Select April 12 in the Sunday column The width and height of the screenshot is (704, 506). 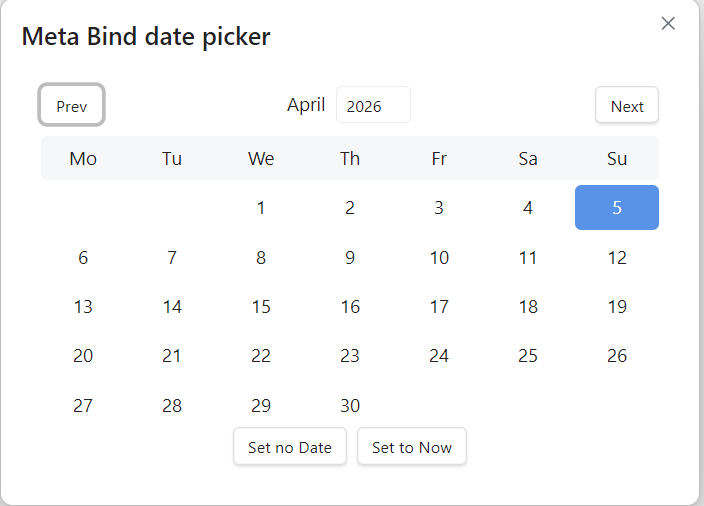tap(617, 258)
